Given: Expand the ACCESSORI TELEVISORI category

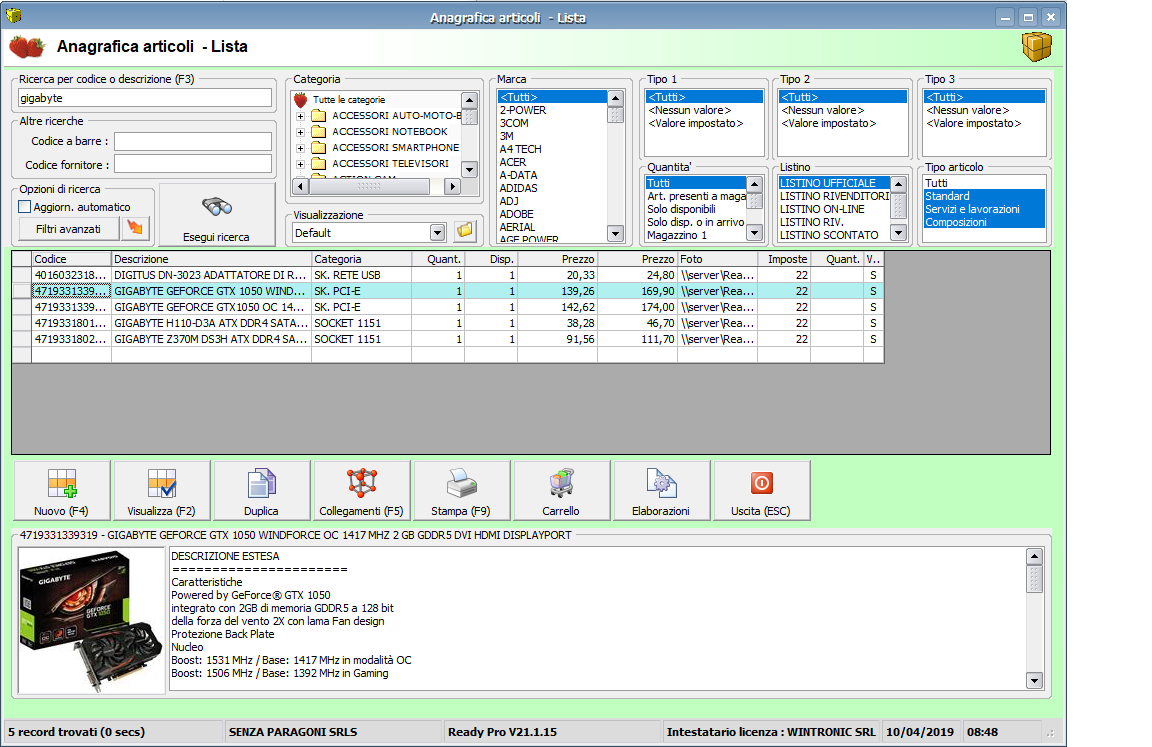Looking at the screenshot, I should [x=300, y=165].
